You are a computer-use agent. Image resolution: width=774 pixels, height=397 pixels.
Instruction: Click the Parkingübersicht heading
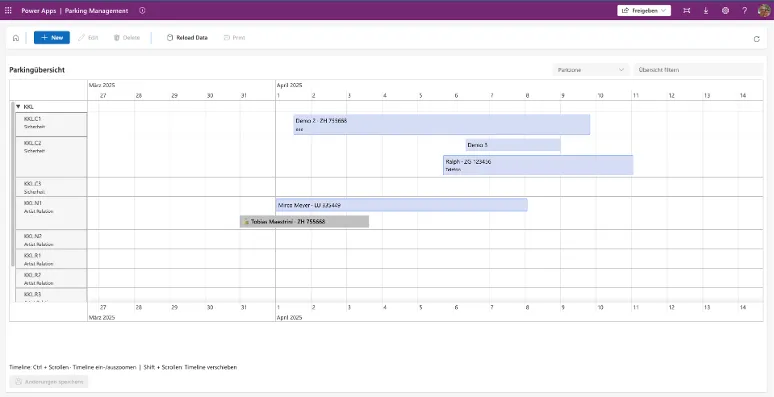point(37,70)
